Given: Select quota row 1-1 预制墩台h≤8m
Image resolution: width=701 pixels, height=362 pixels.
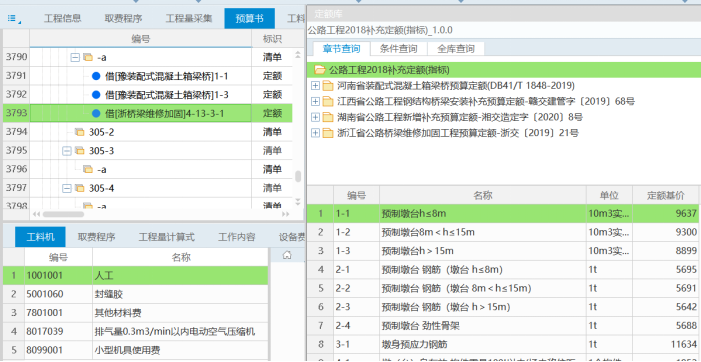Looking at the screenshot, I should 503,214.
